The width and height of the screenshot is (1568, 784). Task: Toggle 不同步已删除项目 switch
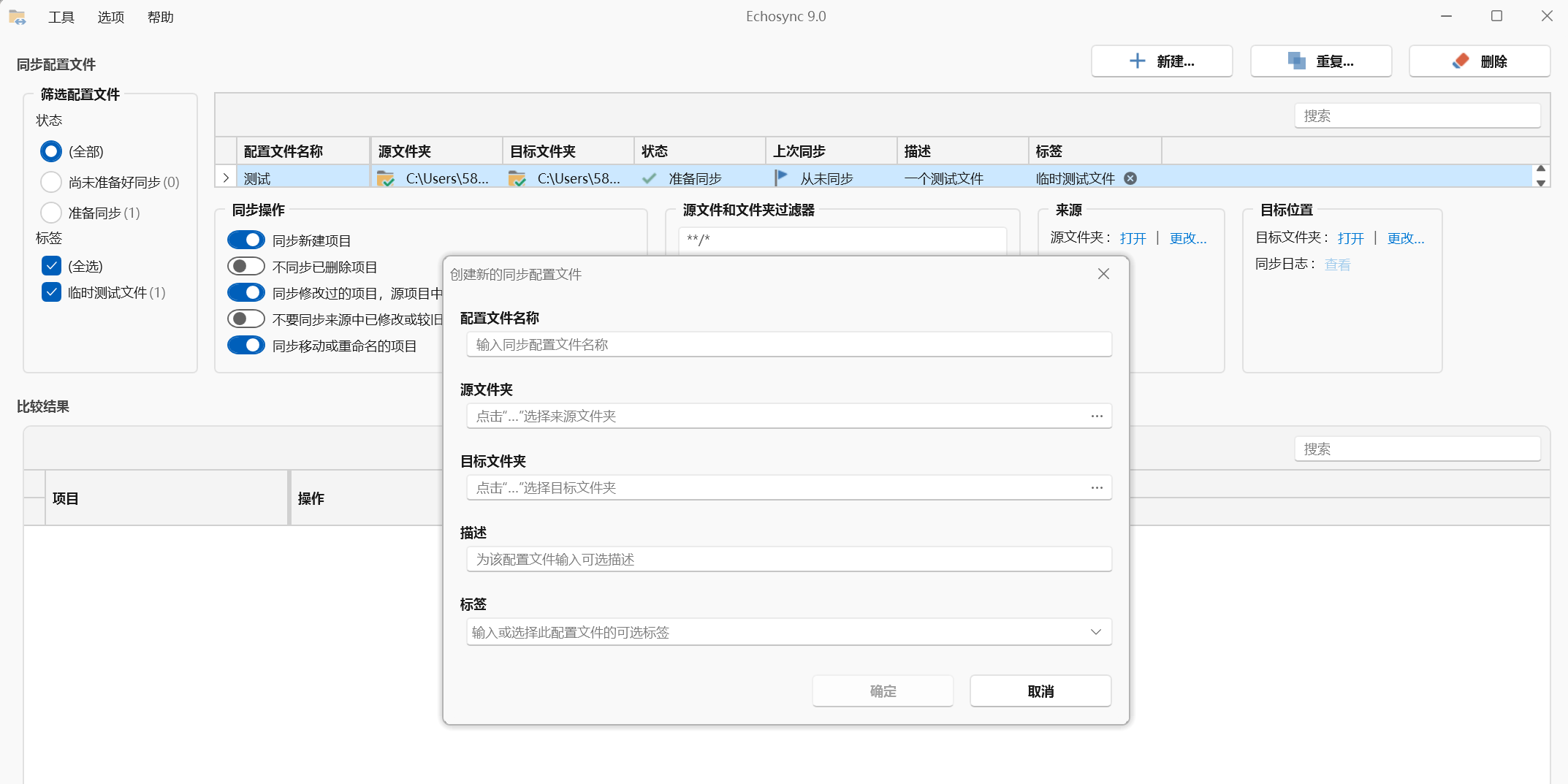click(x=246, y=266)
